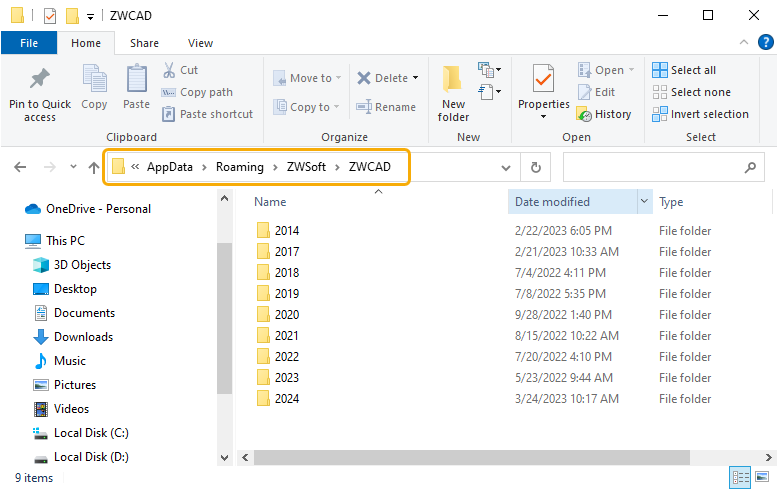Refresh the current folder view

(x=536, y=168)
